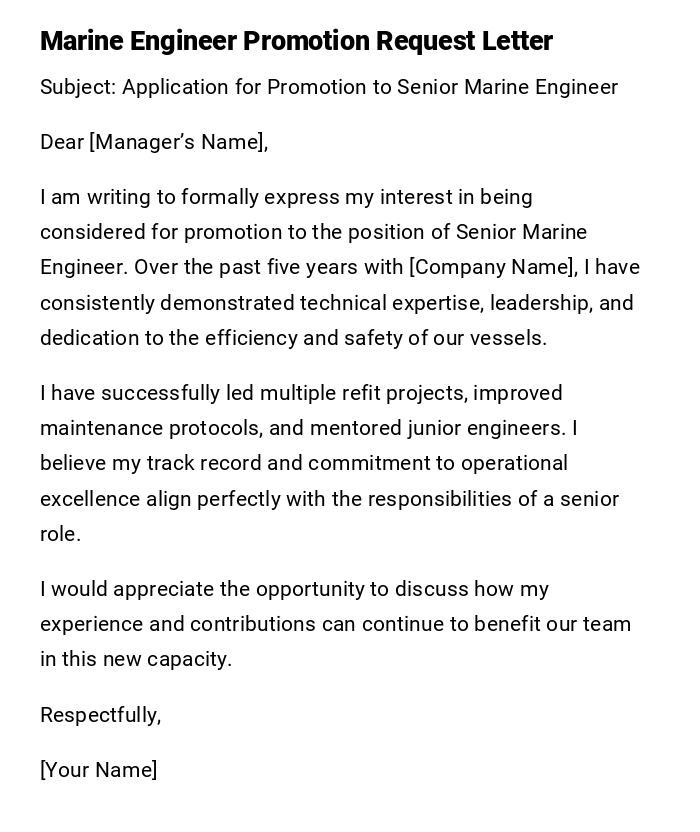Click the Marine Engineer Promotion Request Letter title
The height and width of the screenshot is (832, 700).
[x=296, y=41]
